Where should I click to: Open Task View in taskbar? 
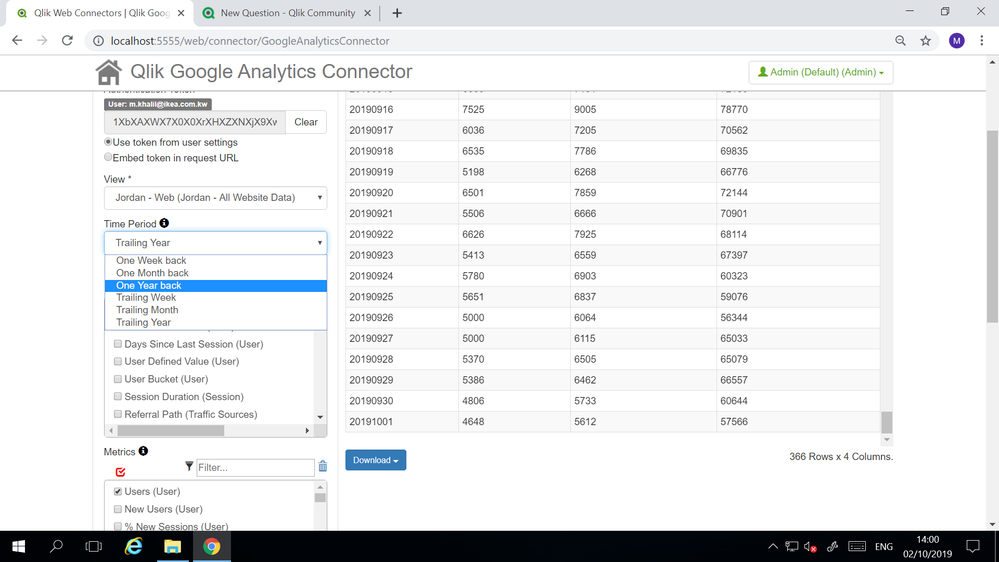pyautogui.click(x=94, y=547)
